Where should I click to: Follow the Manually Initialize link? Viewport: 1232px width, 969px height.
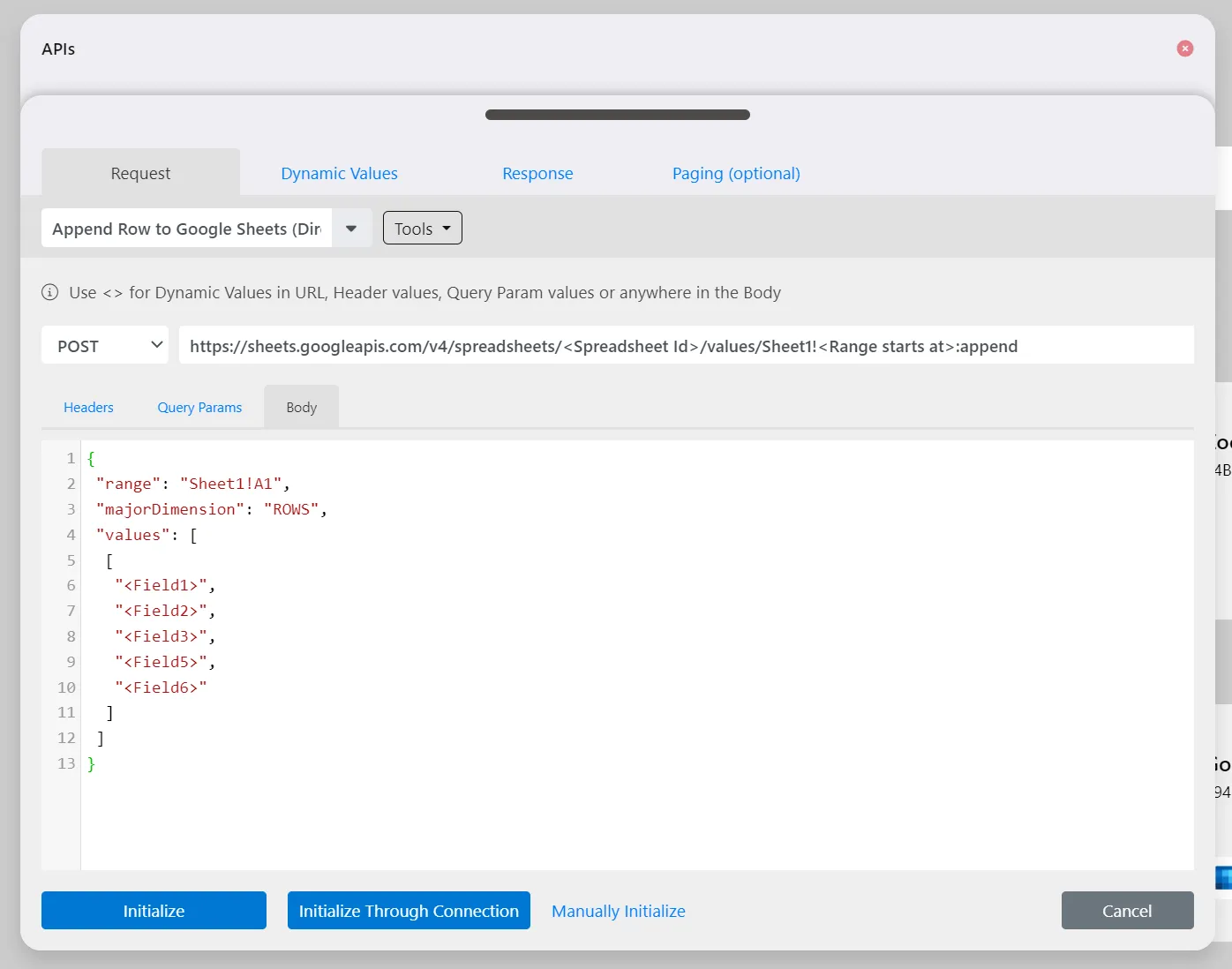click(x=619, y=911)
